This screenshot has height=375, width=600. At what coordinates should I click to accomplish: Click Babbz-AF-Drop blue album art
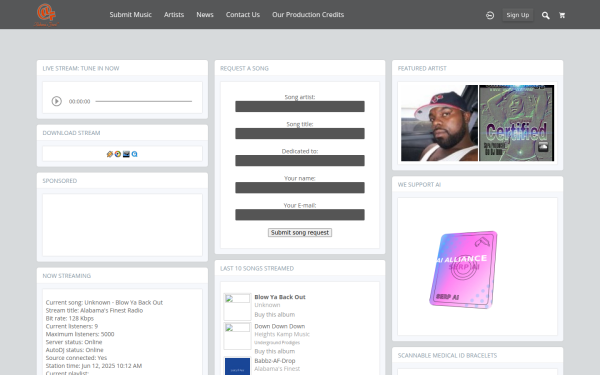(x=237, y=366)
